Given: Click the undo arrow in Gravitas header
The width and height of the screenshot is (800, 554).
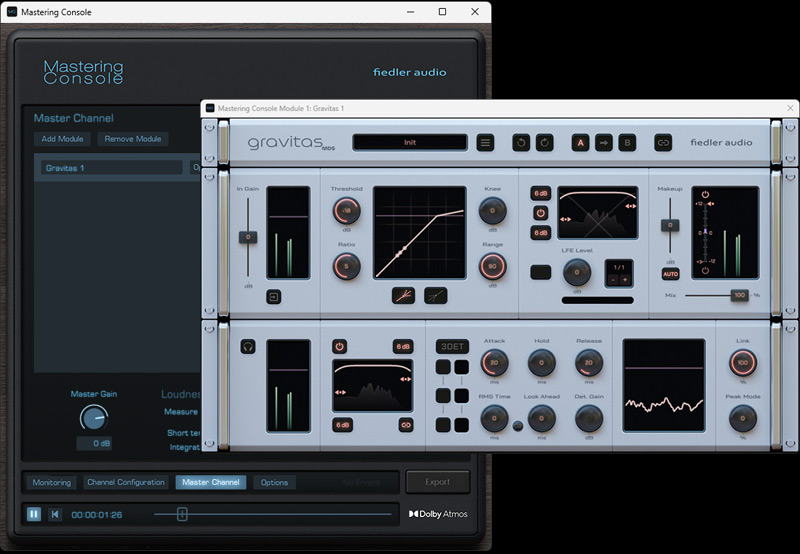Looking at the screenshot, I should (x=521, y=143).
